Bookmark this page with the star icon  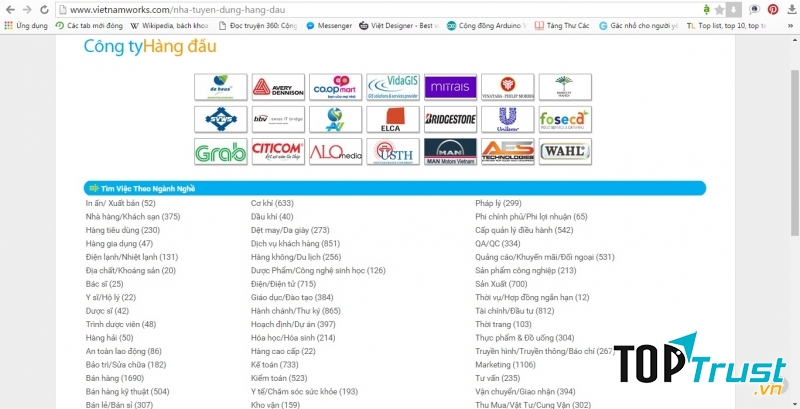[719, 10]
